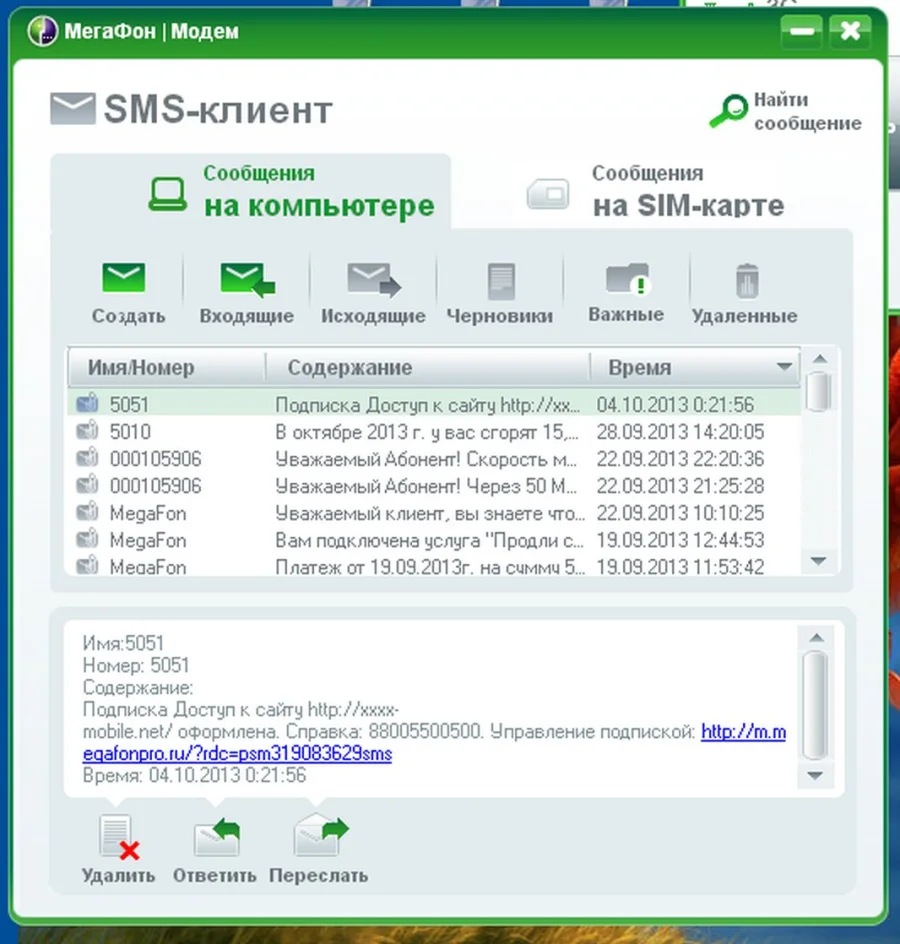
Task: Click the SMS-клиент envelope icon
Action: (72, 108)
